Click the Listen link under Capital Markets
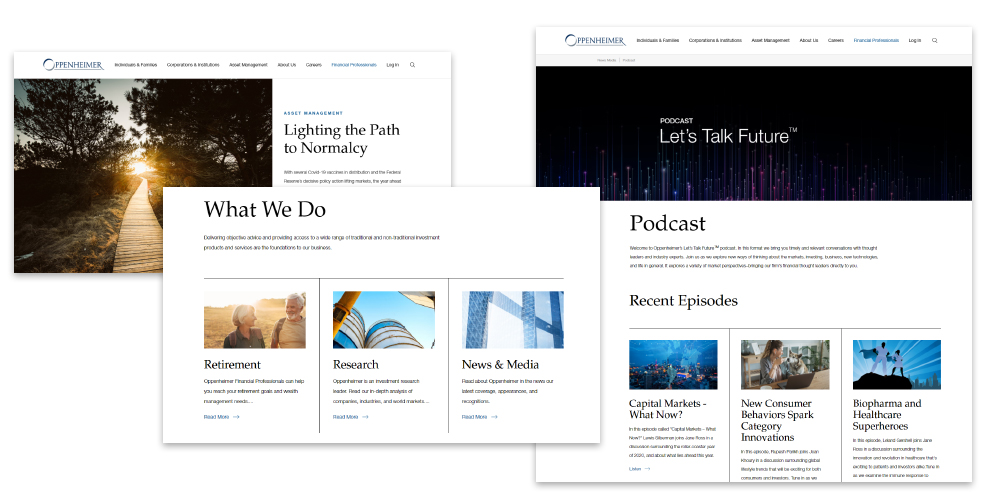This screenshot has width=994, height=500. pyautogui.click(x=639, y=469)
